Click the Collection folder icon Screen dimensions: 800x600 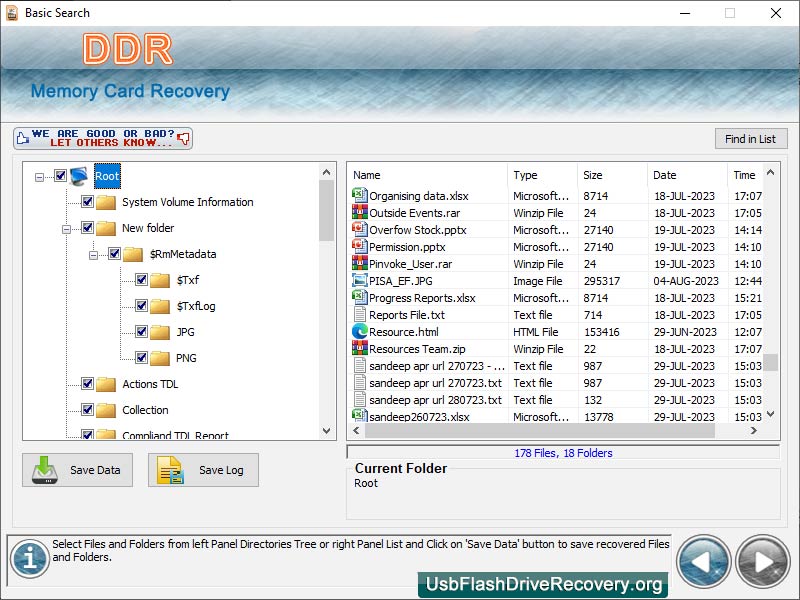coord(106,410)
